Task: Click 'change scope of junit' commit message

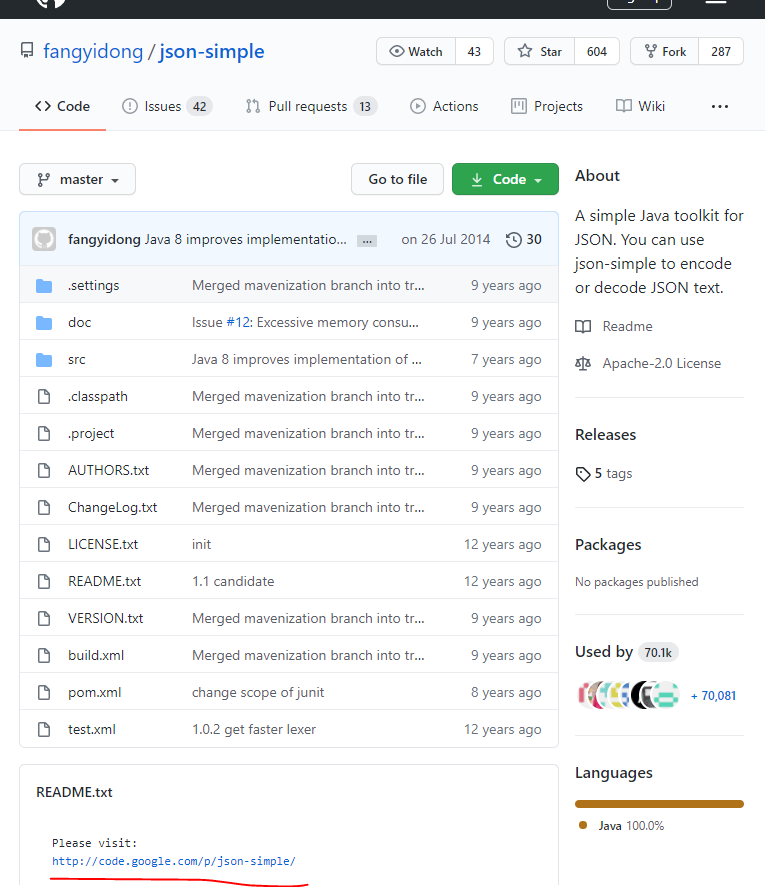Action: click(258, 692)
